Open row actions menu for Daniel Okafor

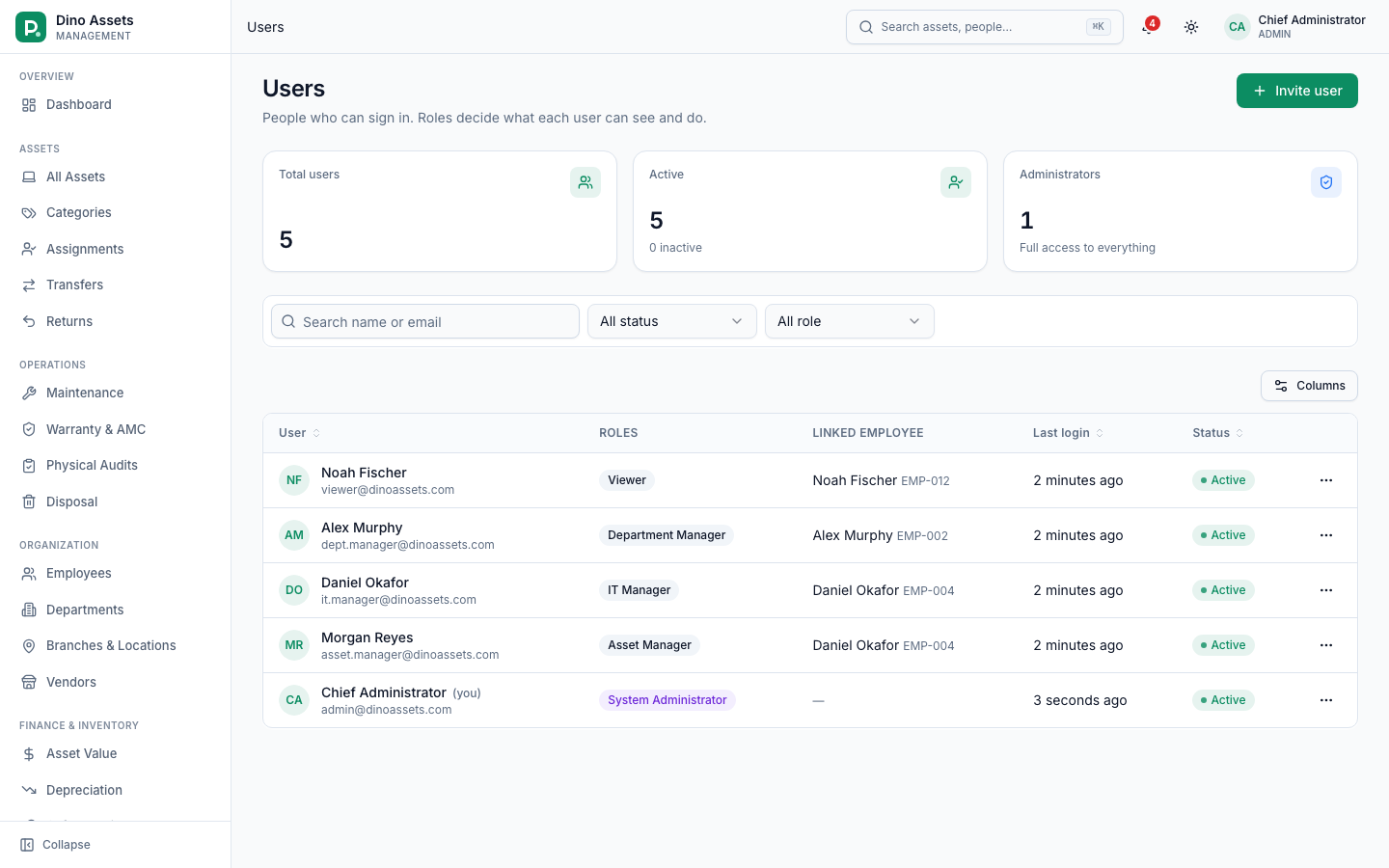click(x=1326, y=590)
